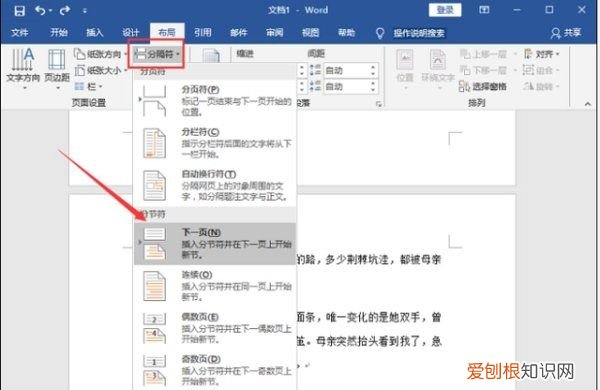This screenshot has height=390, width=600.
Task: Choose the 偶数页(E) even page section break
Action: pyautogui.click(x=215, y=328)
